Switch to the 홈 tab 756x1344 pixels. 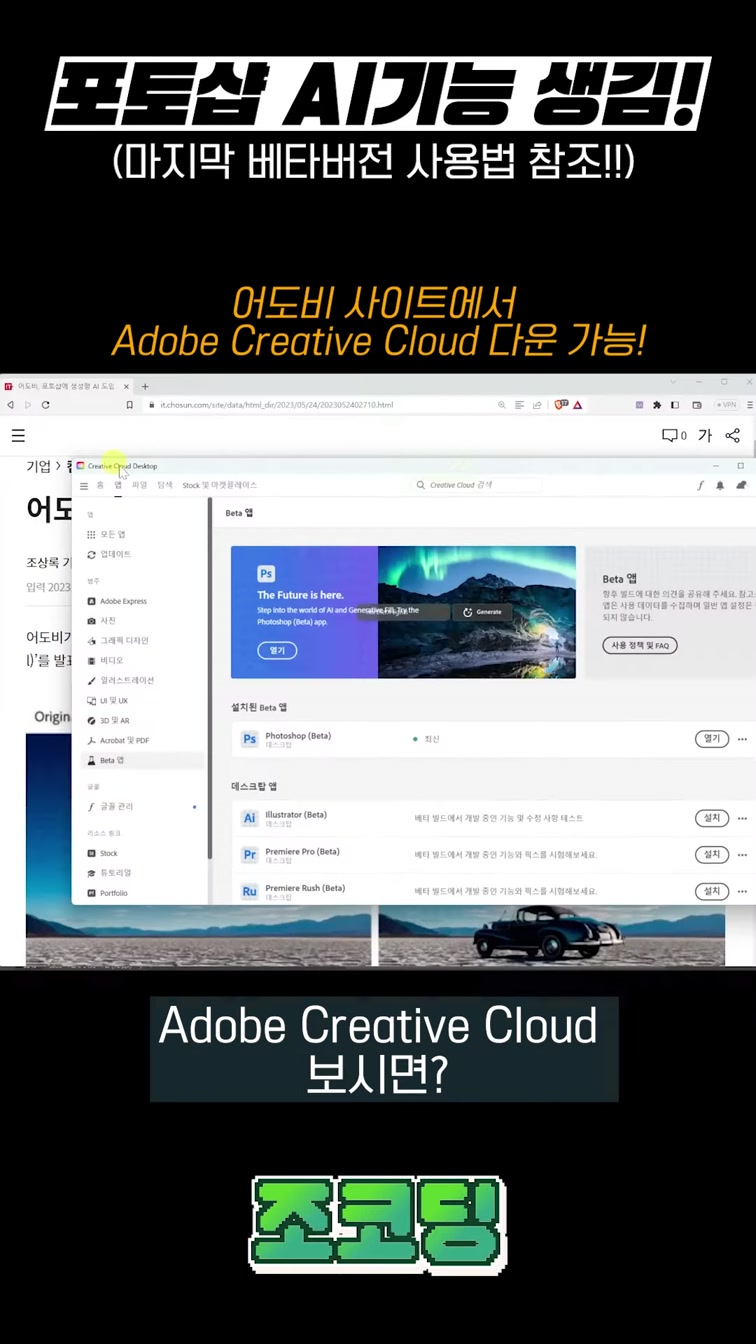click(100, 485)
